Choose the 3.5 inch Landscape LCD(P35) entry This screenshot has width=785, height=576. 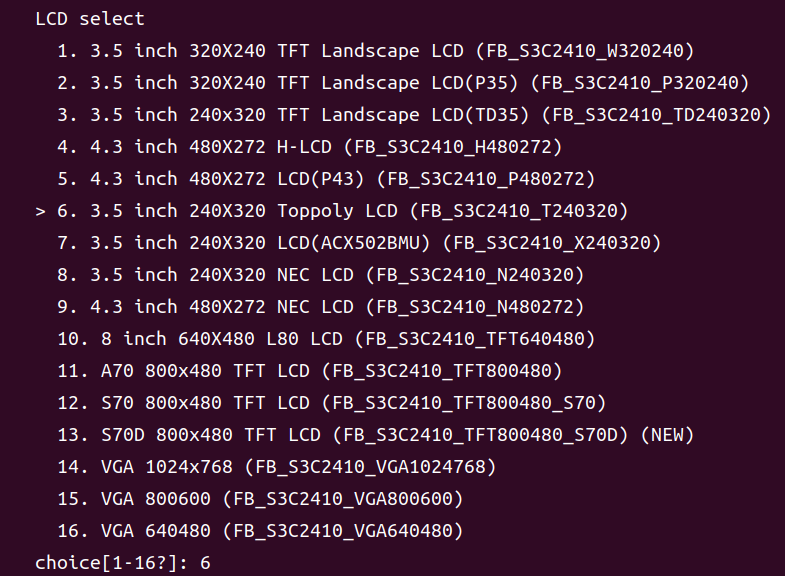pyautogui.click(x=403, y=83)
